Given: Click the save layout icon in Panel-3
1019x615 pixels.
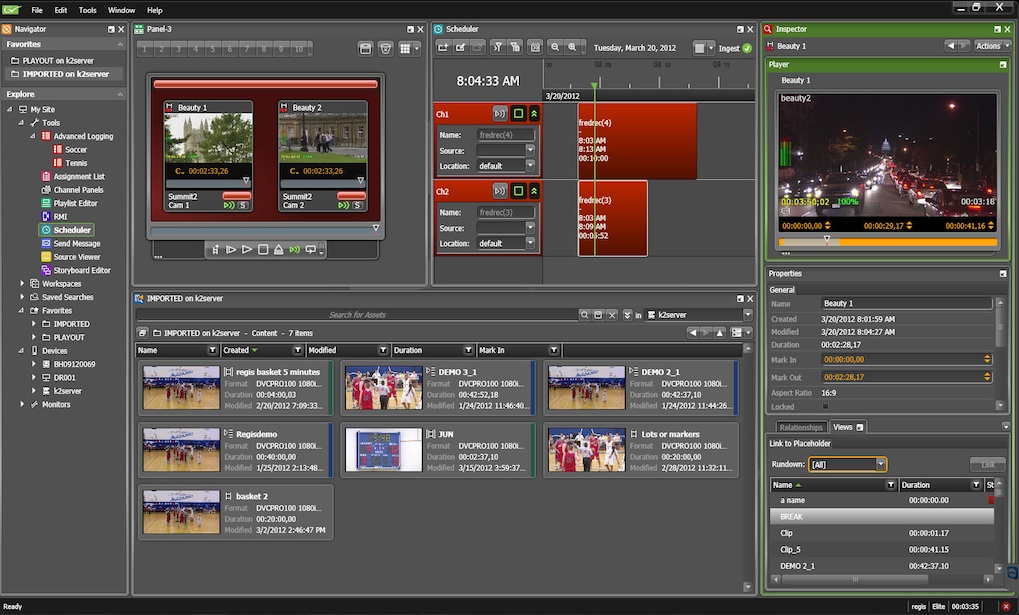Looking at the screenshot, I should pyautogui.click(x=365, y=49).
